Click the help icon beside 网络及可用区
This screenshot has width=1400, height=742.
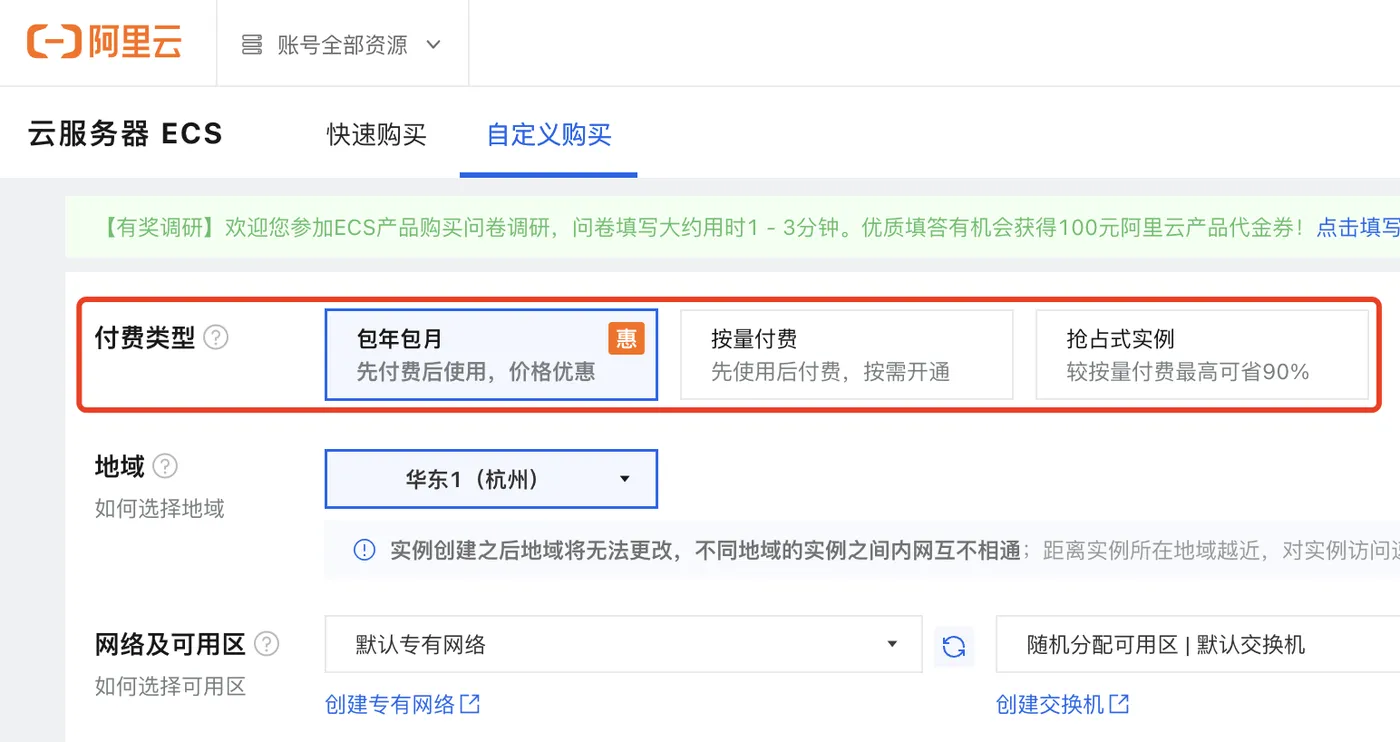coord(266,645)
